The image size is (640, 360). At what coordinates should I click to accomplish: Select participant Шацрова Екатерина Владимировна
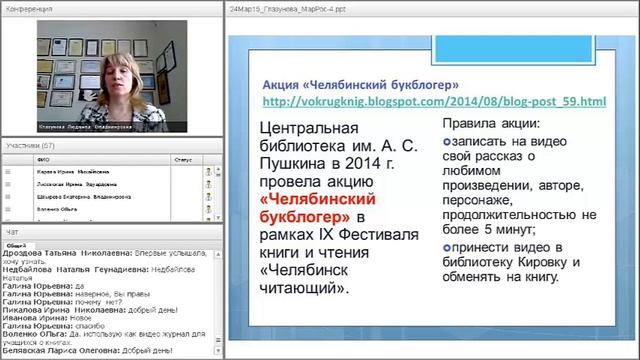point(84,197)
